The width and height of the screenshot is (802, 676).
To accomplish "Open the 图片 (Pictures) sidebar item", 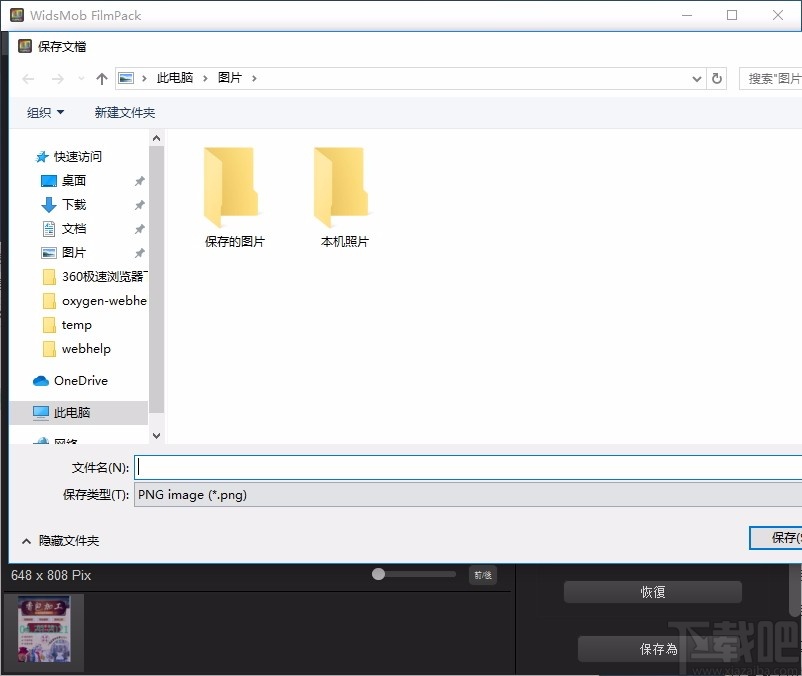I will tap(75, 252).
